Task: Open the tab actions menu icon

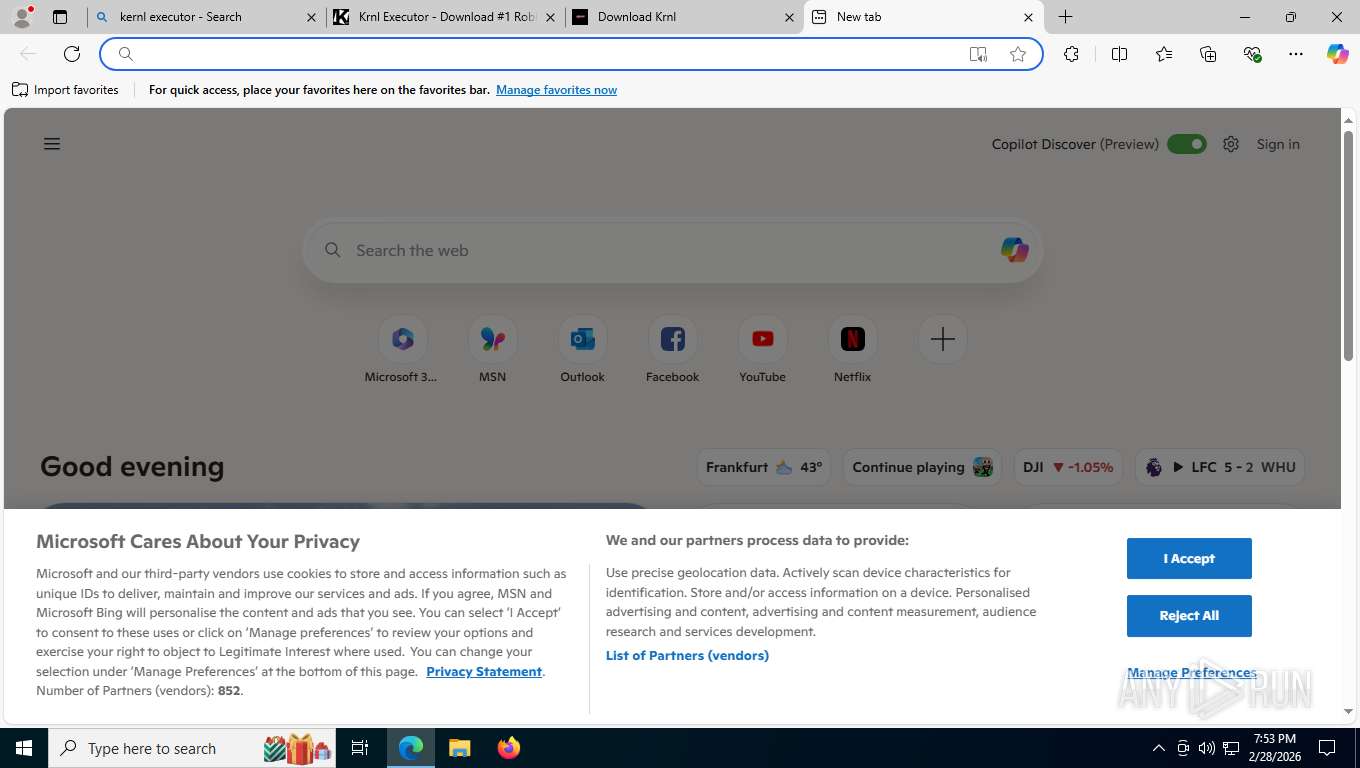Action: (x=60, y=17)
